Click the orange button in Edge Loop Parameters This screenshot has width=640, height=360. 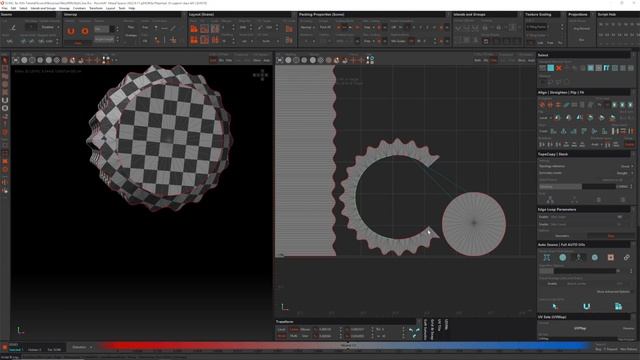[x=611, y=236]
